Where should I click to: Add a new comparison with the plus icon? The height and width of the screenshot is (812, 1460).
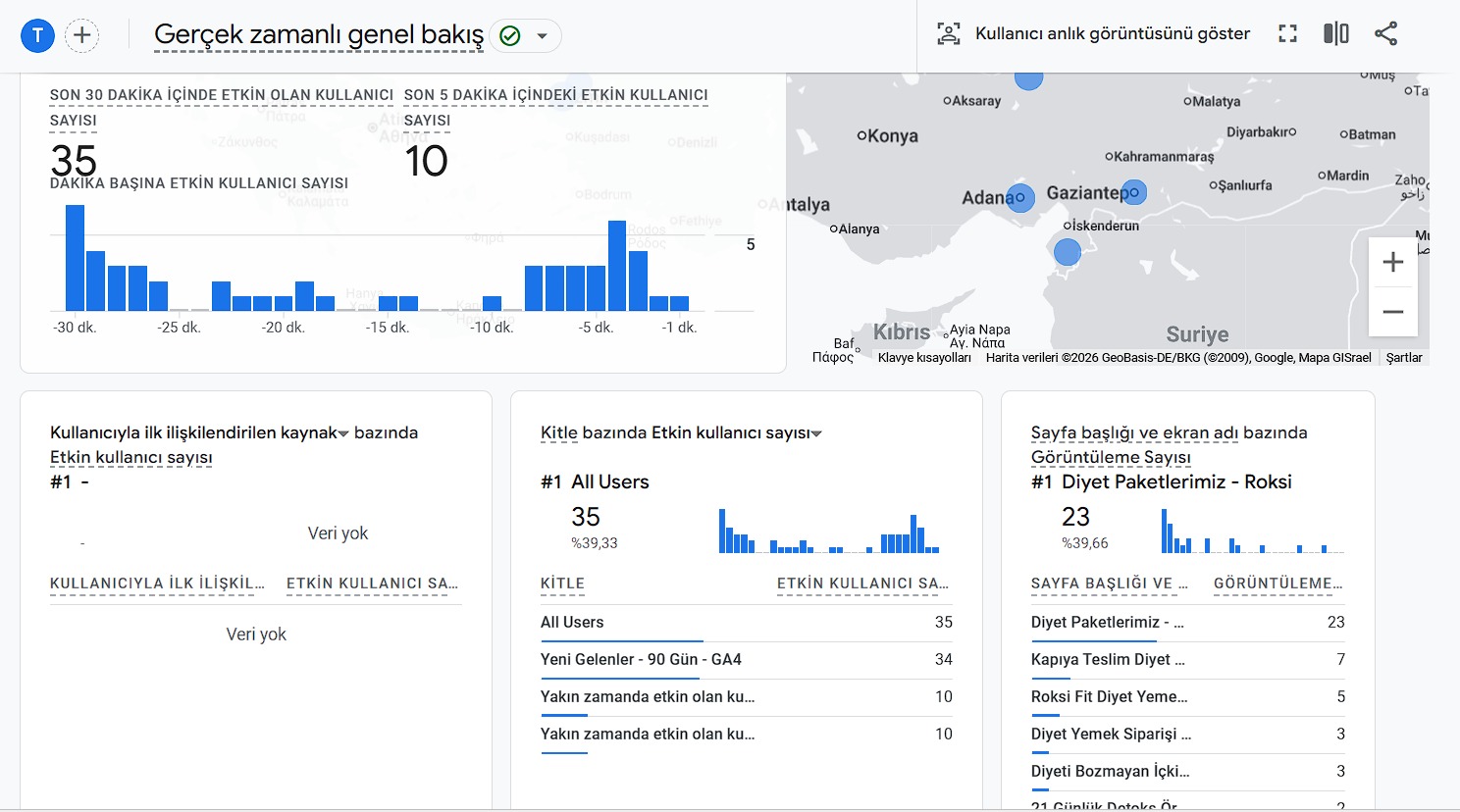coord(82,36)
